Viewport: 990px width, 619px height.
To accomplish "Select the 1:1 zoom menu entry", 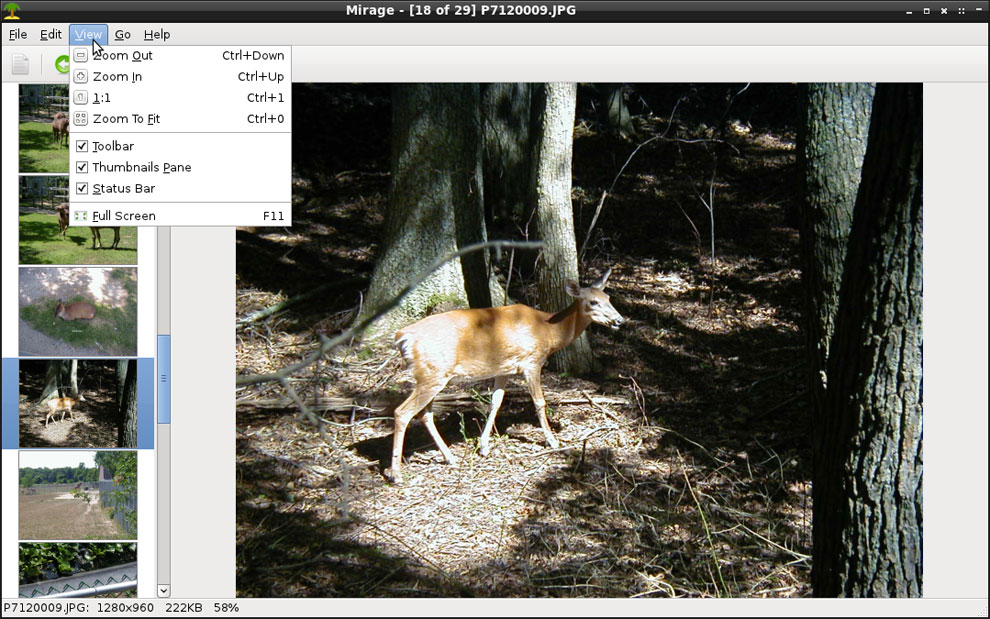I will (x=180, y=98).
